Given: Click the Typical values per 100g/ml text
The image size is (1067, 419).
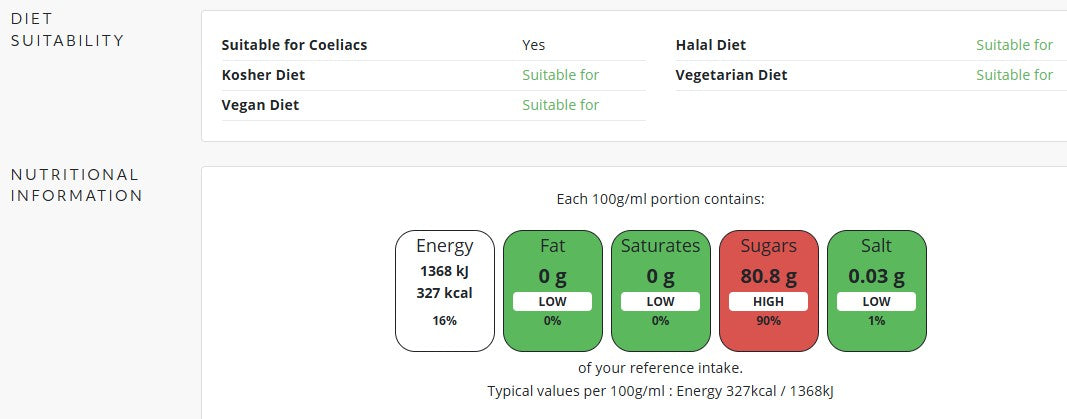Looking at the screenshot, I should [660, 391].
